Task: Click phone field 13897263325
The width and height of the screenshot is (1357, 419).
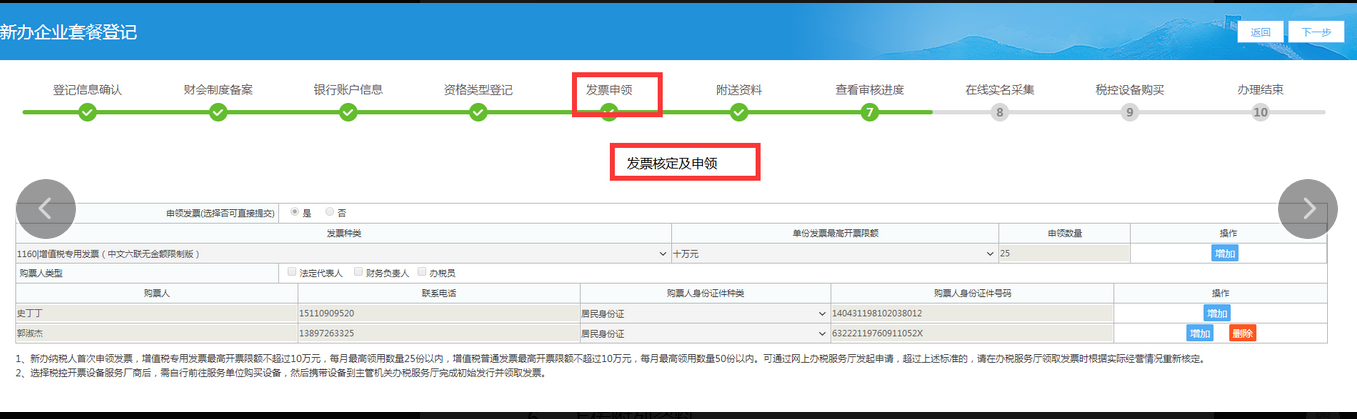Action: (x=438, y=333)
